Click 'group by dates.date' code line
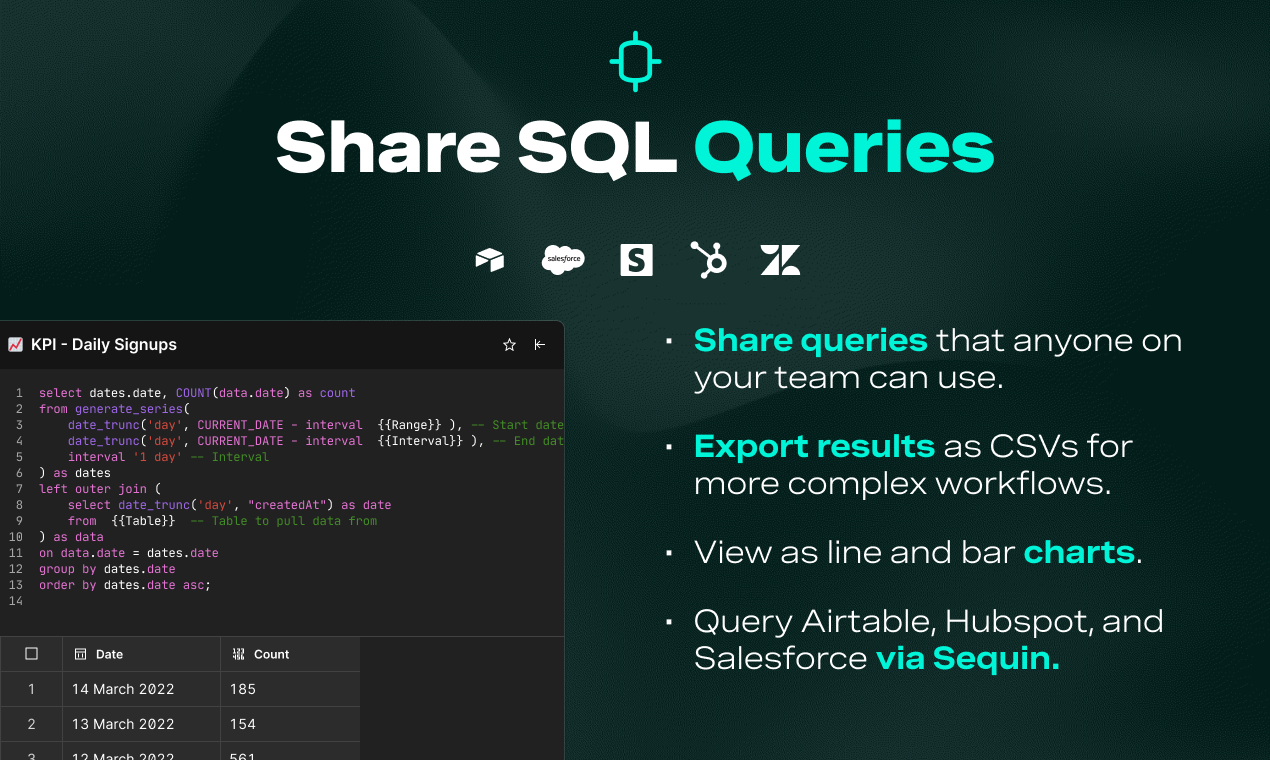 (107, 569)
